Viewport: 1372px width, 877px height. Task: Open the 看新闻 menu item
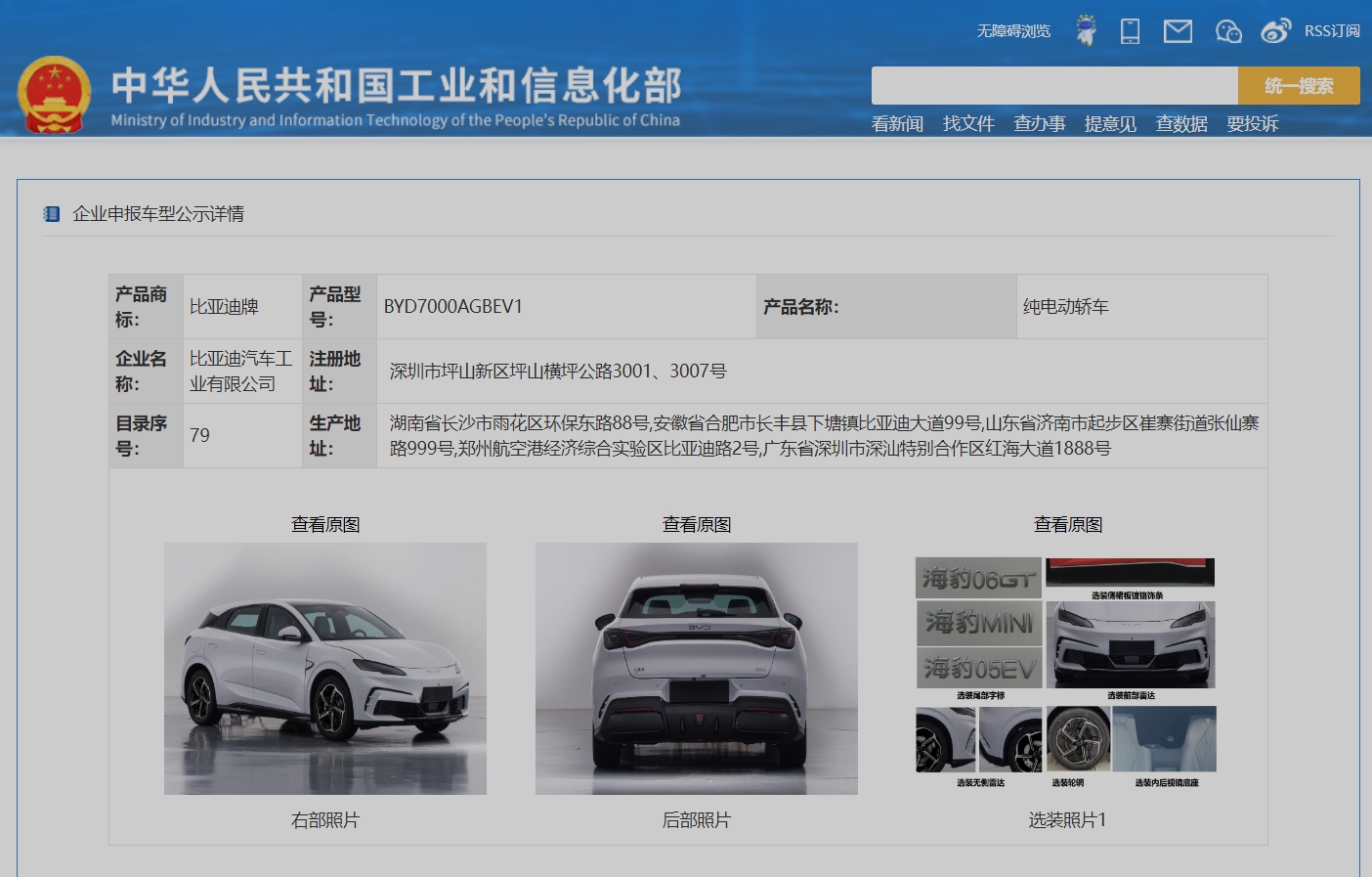[x=897, y=124]
